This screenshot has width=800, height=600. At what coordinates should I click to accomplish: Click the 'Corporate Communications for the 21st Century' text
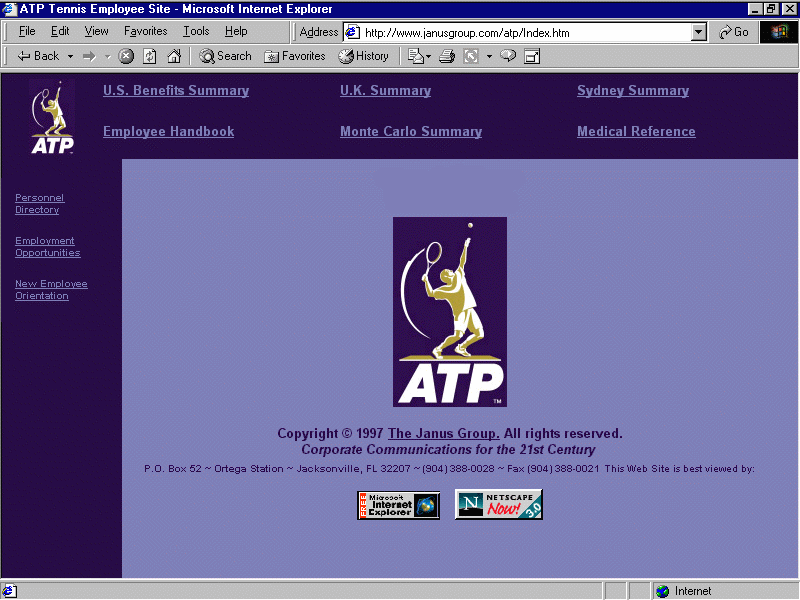(x=448, y=449)
